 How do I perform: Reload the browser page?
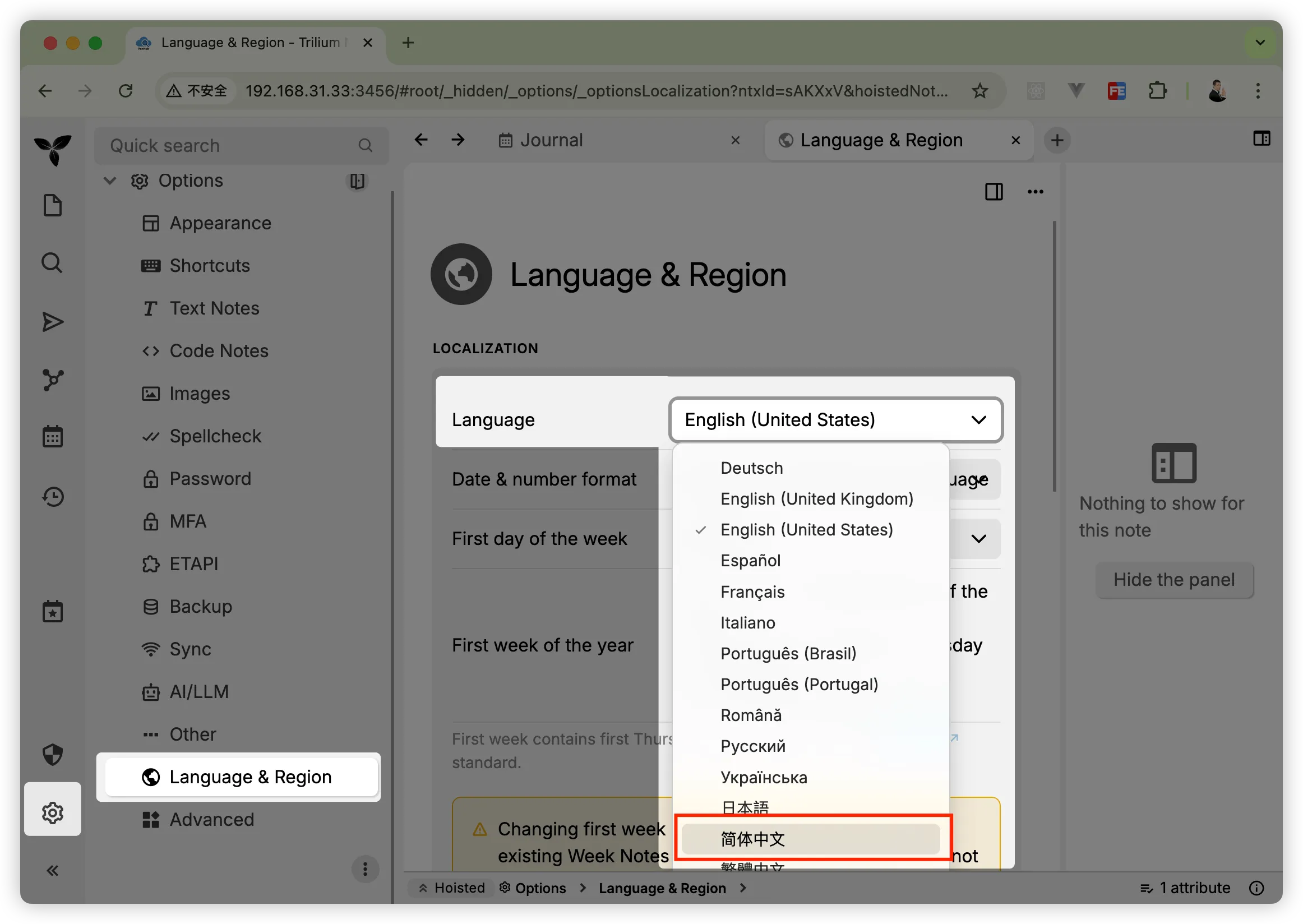[125, 91]
